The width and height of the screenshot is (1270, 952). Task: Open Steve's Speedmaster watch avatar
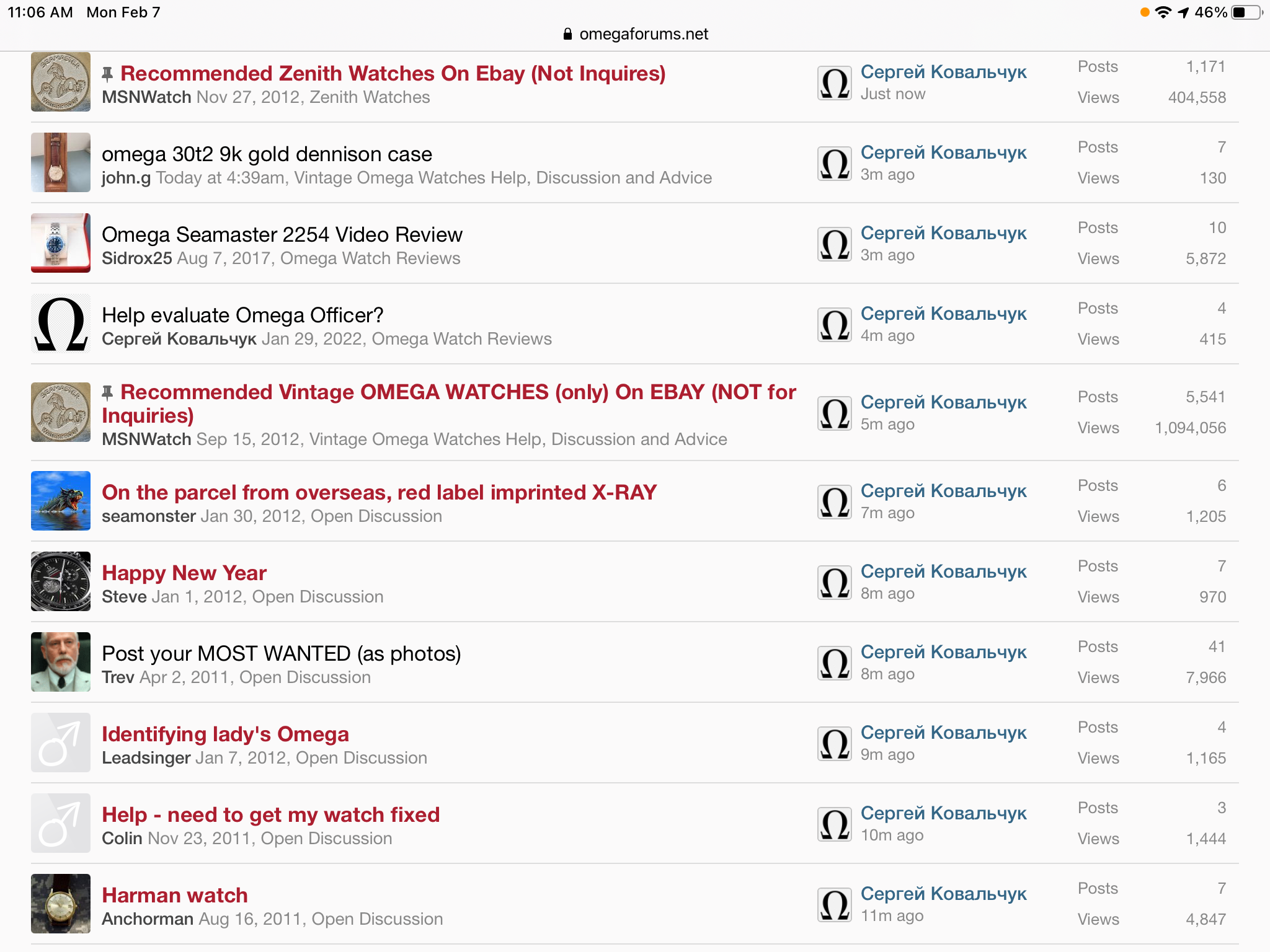(x=61, y=581)
